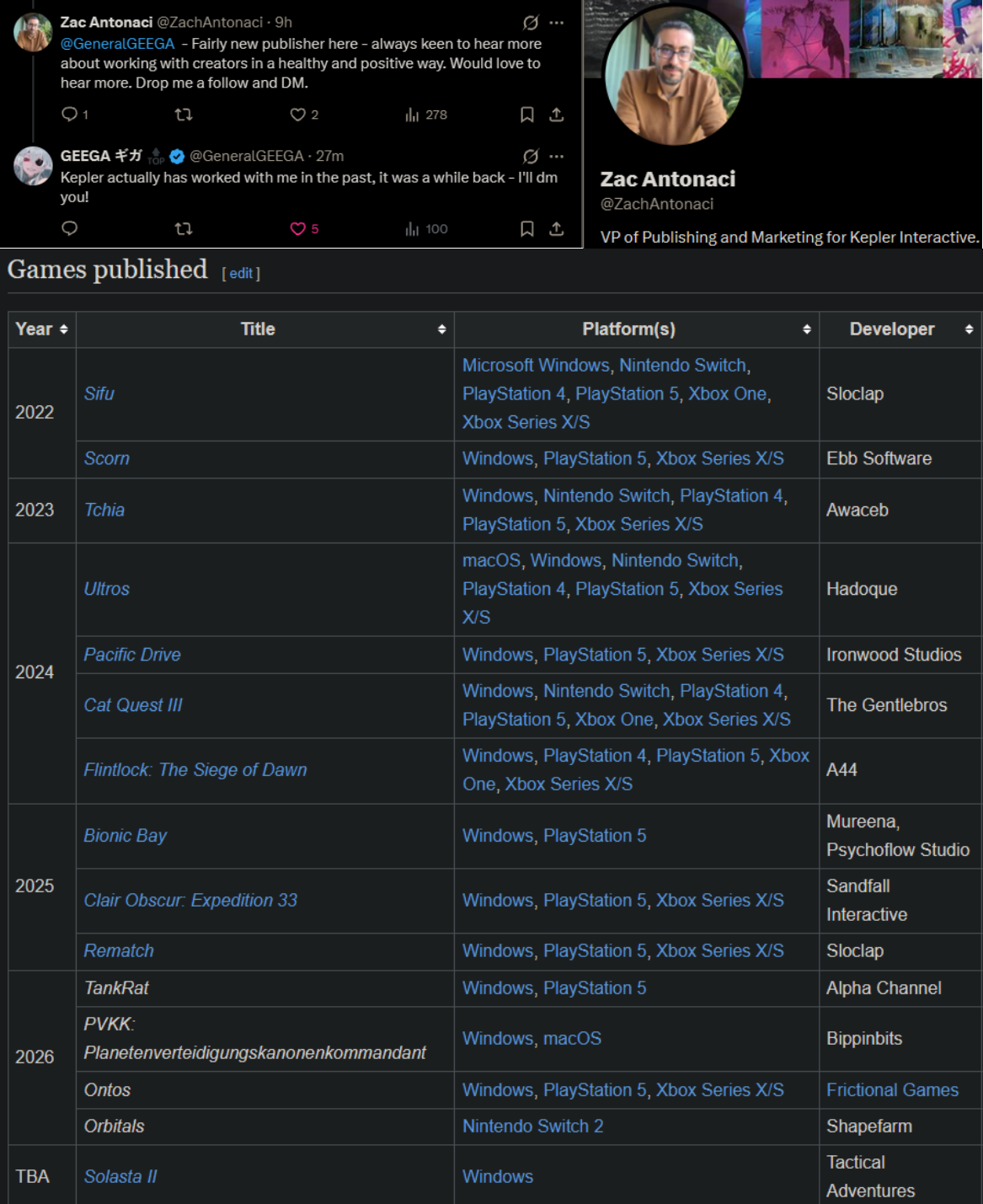Share Zac Antonaci's tweet
The width and height of the screenshot is (983, 1204).
(x=556, y=115)
